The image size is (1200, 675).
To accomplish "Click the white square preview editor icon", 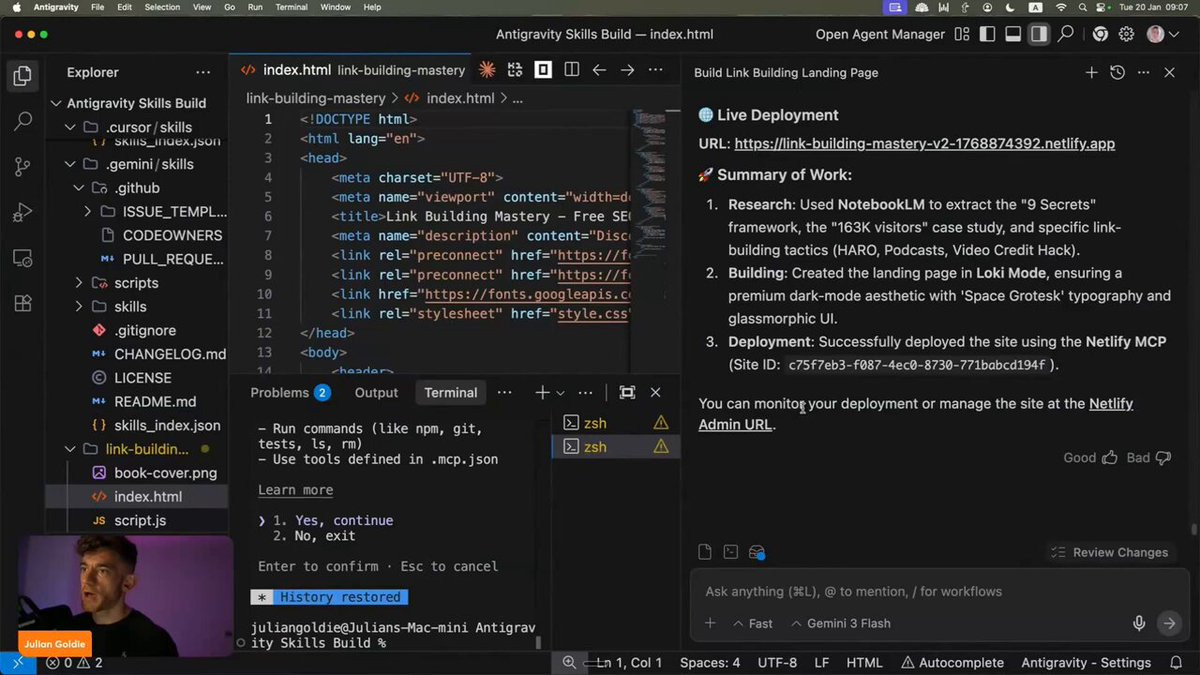I will coord(543,70).
